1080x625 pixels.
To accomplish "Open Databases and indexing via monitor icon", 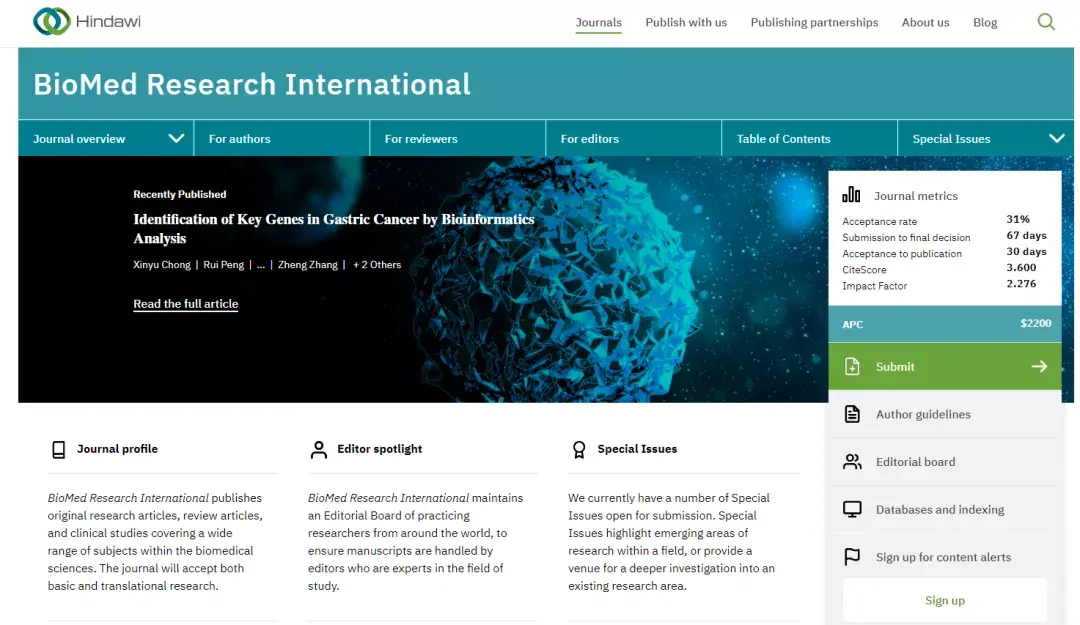I will pyautogui.click(x=853, y=509).
